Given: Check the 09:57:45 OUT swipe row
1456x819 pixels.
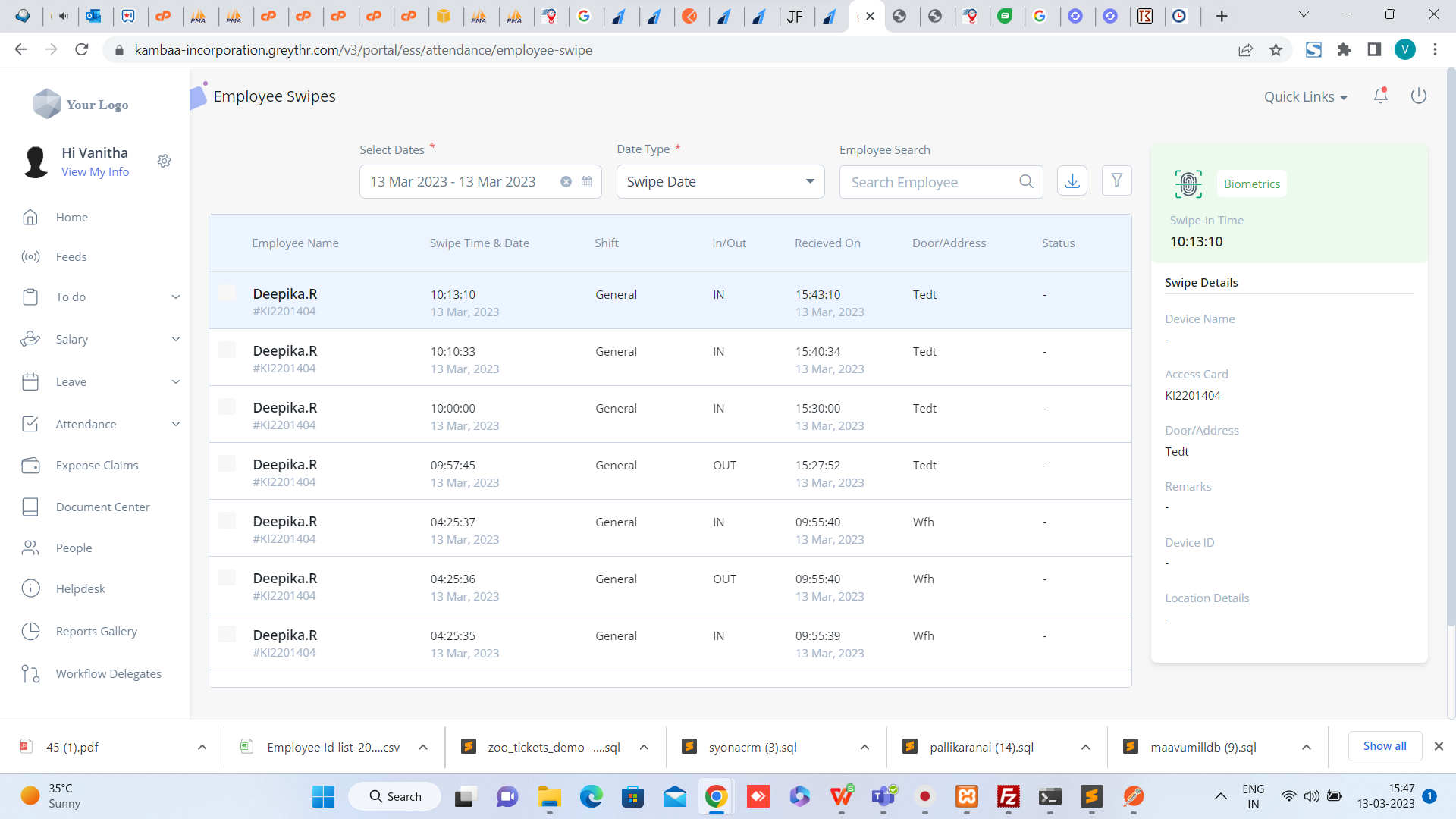Looking at the screenshot, I should [227, 464].
